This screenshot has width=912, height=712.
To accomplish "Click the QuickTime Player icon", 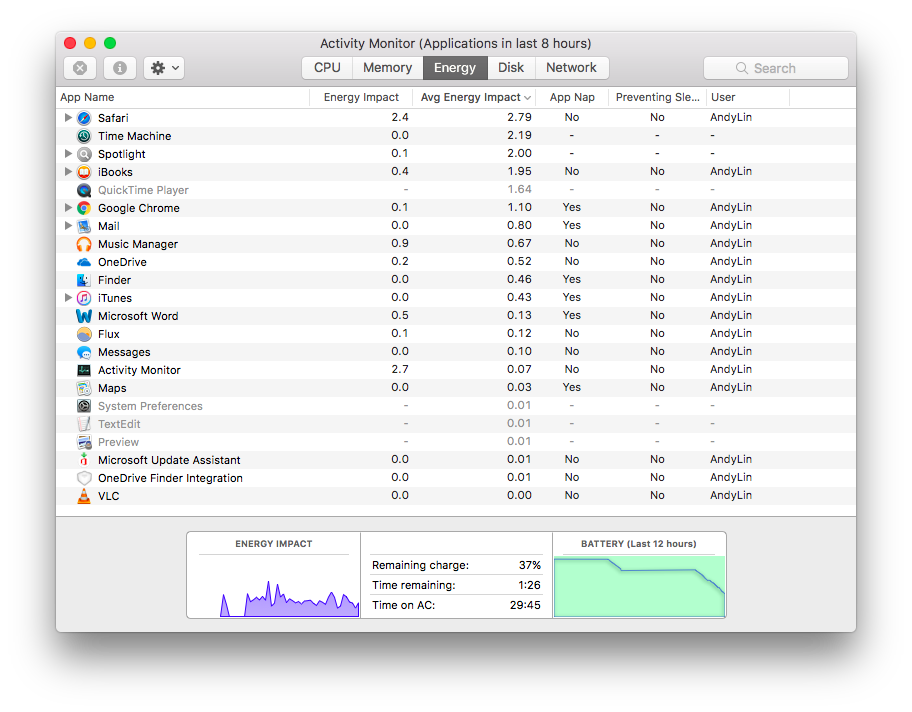I will pyautogui.click(x=84, y=190).
